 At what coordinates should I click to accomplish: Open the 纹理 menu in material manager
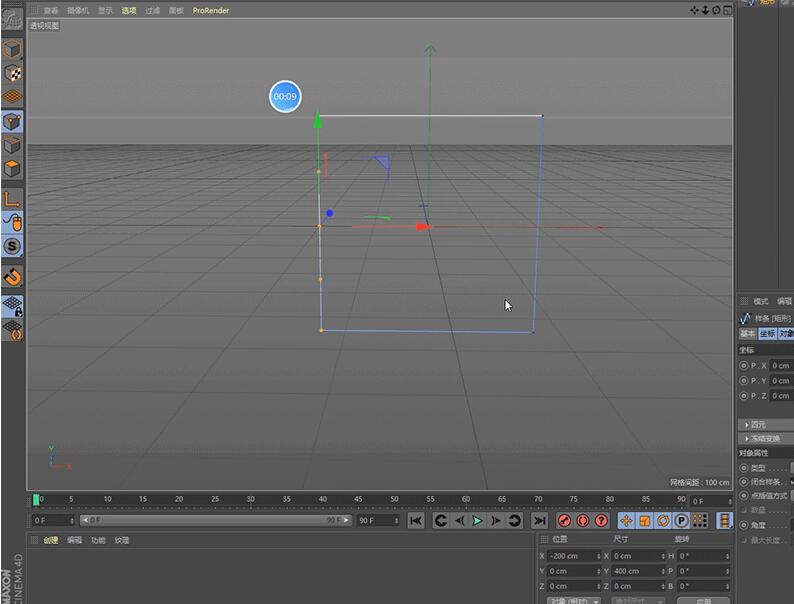coord(122,540)
